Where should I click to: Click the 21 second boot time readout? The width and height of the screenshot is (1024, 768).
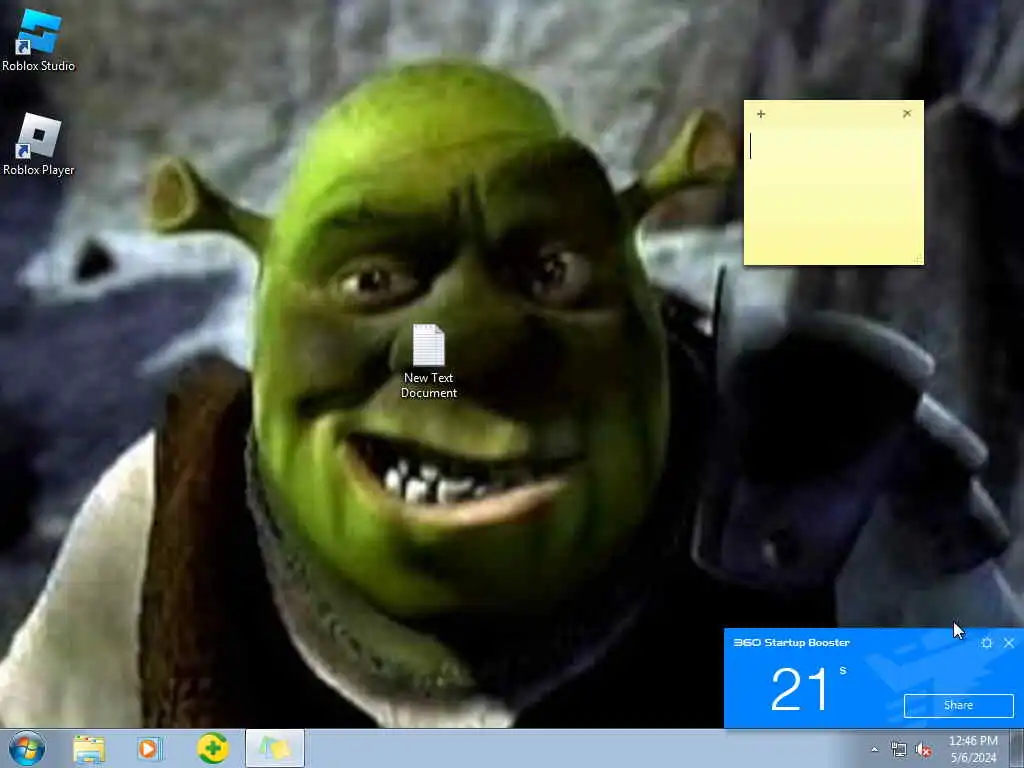pos(808,688)
